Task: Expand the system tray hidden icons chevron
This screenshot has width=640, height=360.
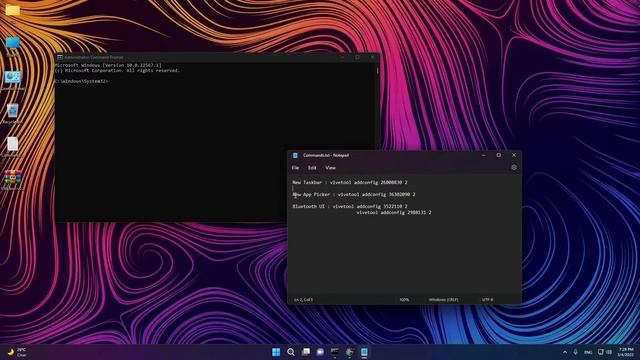Action: point(565,352)
